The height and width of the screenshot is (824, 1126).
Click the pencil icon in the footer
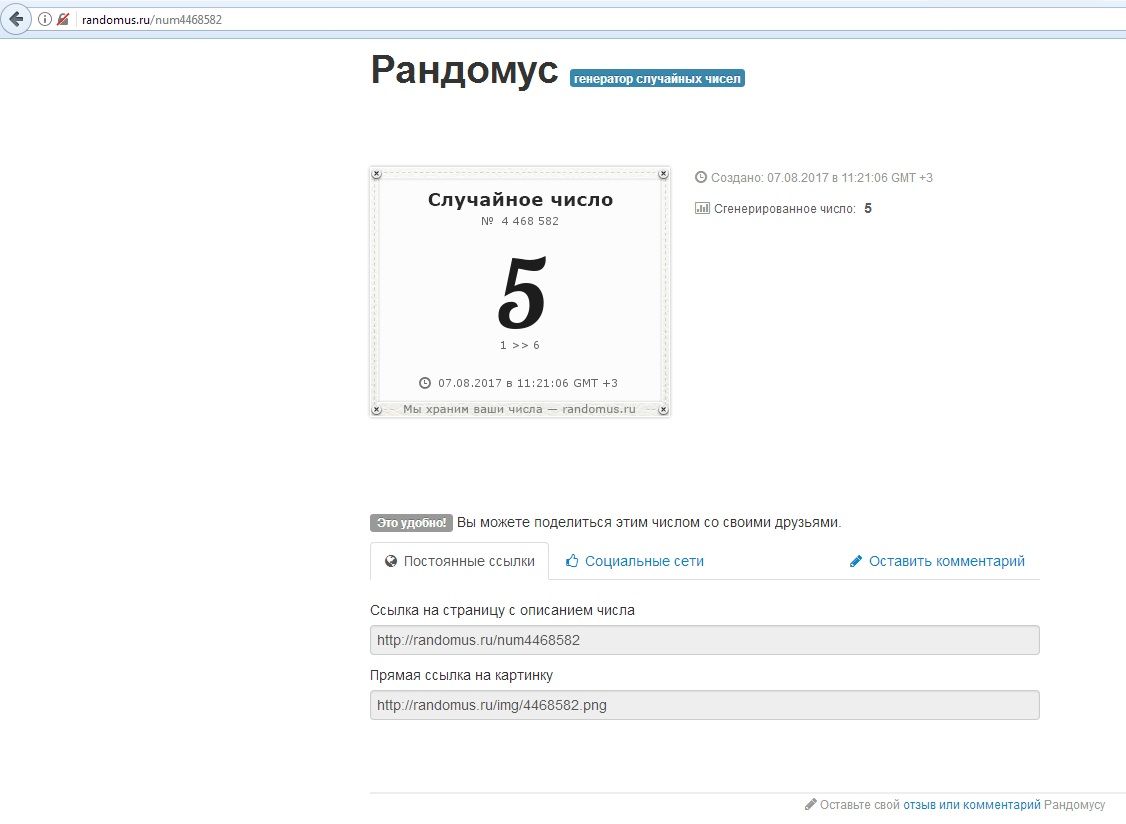tap(811, 804)
